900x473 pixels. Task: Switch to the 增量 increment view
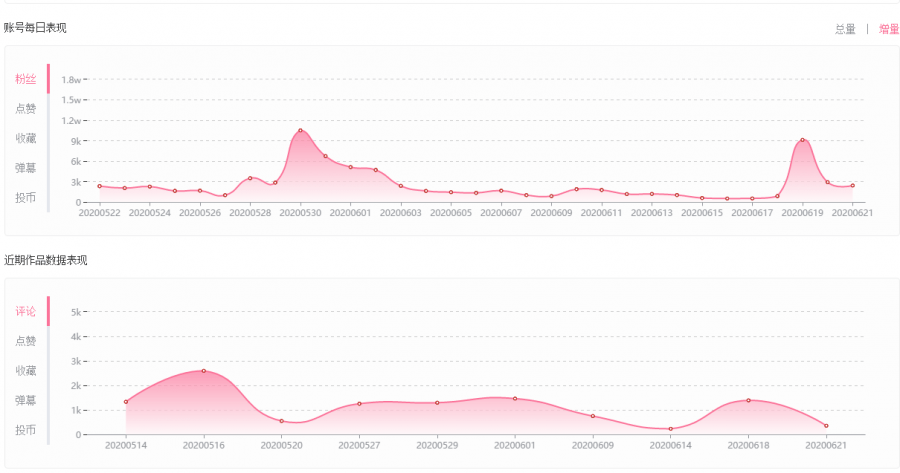click(x=889, y=29)
